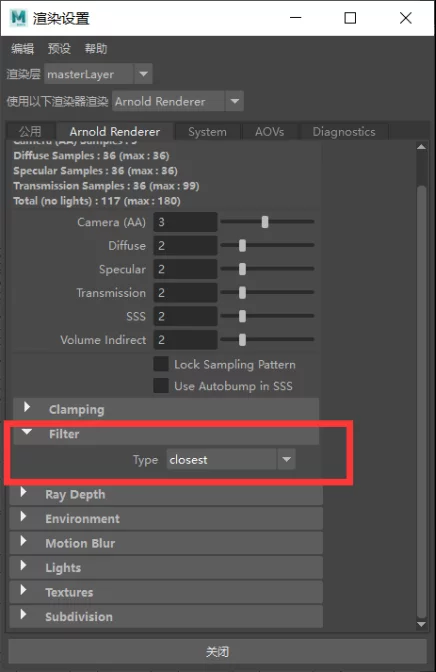The width and height of the screenshot is (436, 672).
Task: Expand the Subdivision section
Action: [x=166, y=616]
